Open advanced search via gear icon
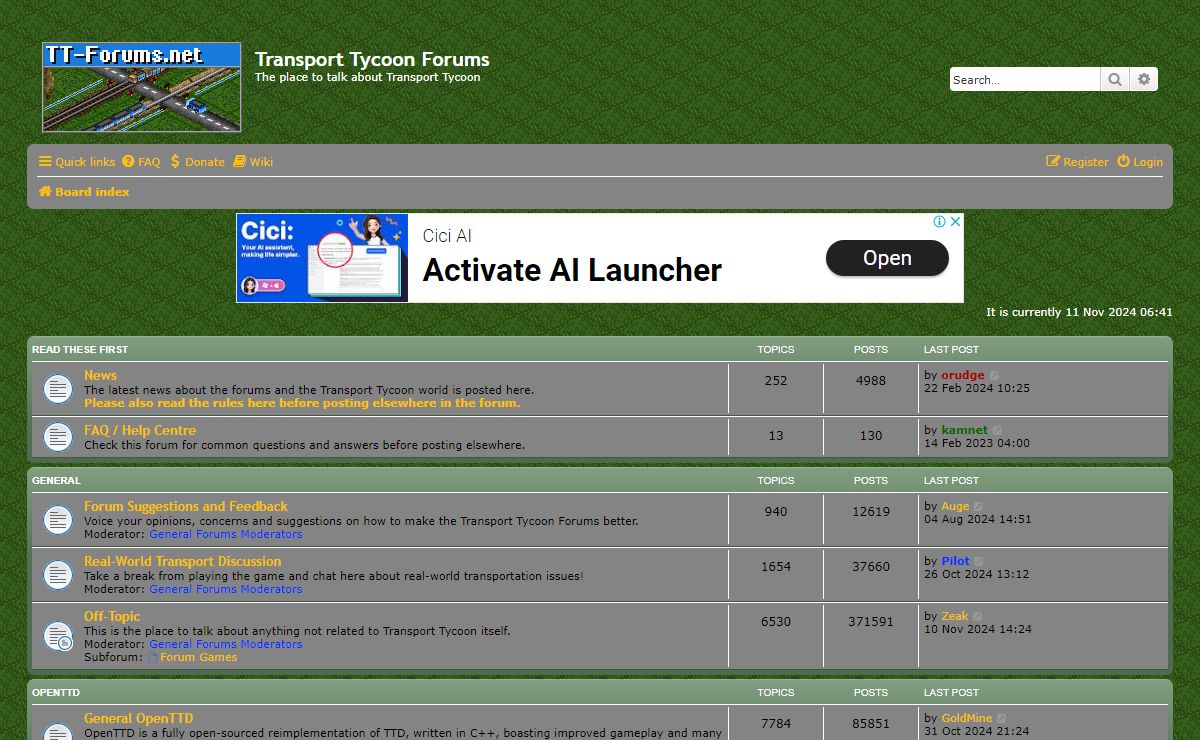1200x740 pixels. 1144,80
